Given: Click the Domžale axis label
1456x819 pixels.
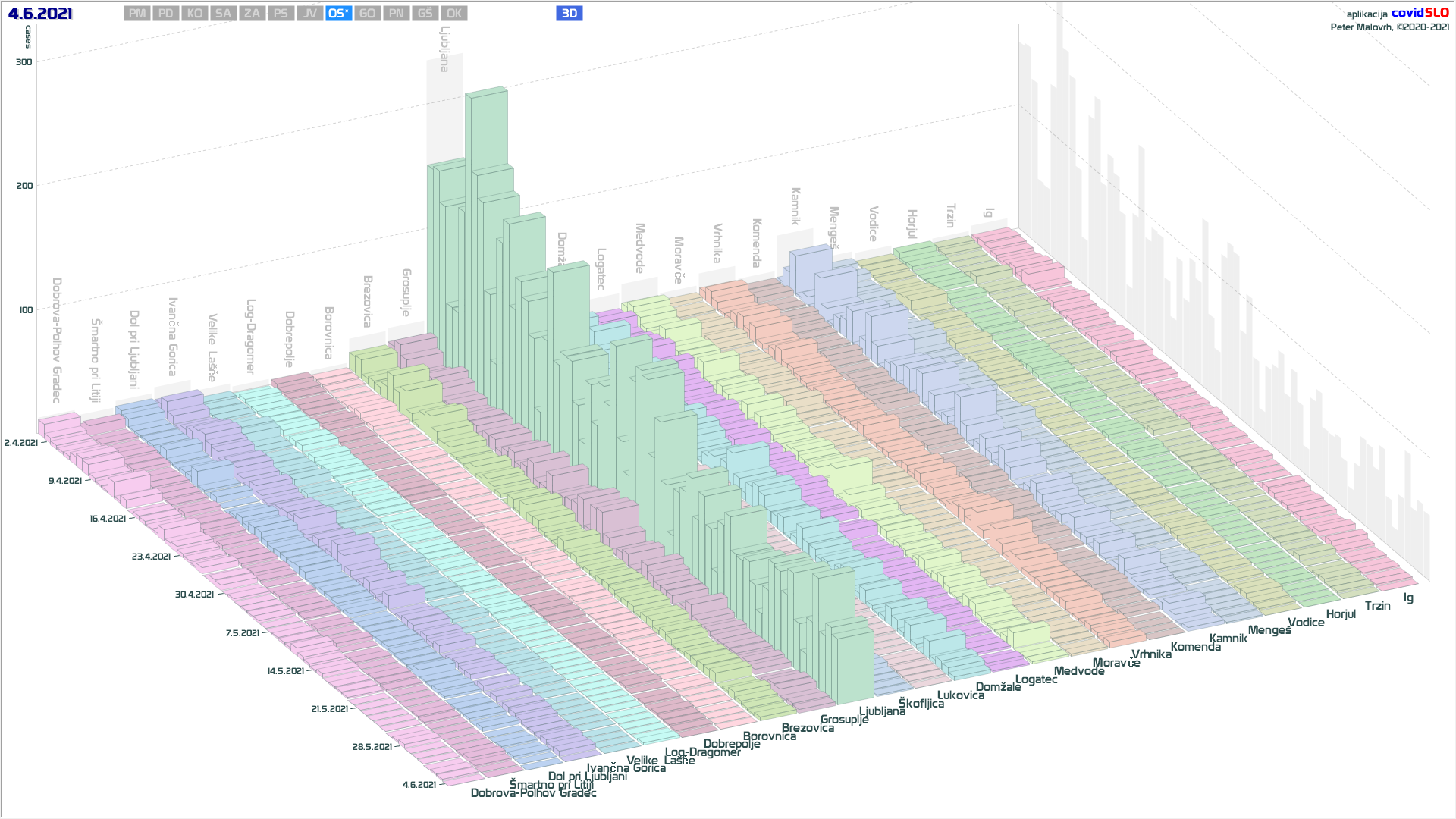Looking at the screenshot, I should pyautogui.click(x=998, y=687).
